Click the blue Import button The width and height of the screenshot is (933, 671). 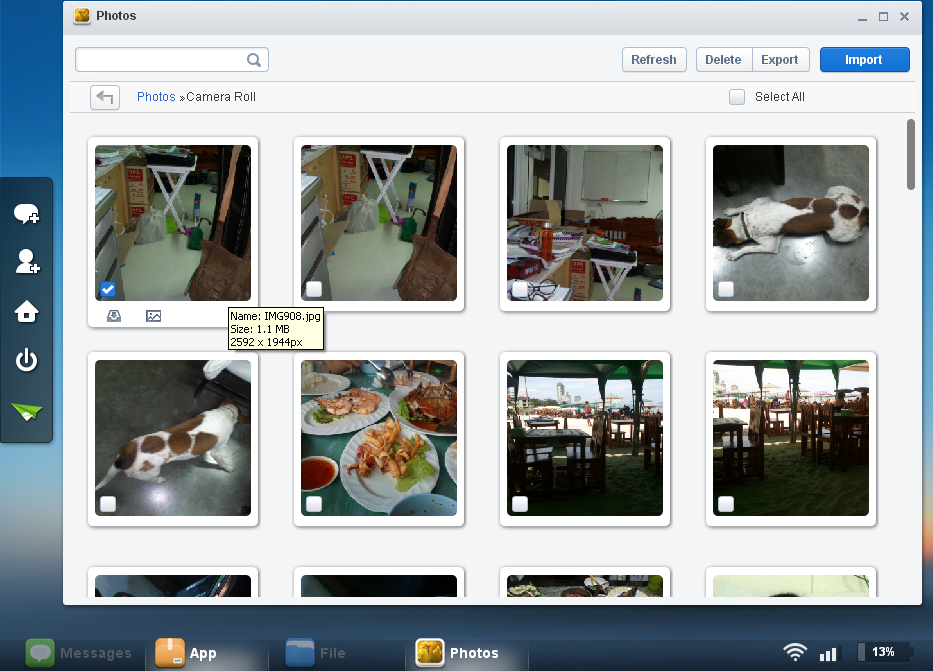point(864,59)
